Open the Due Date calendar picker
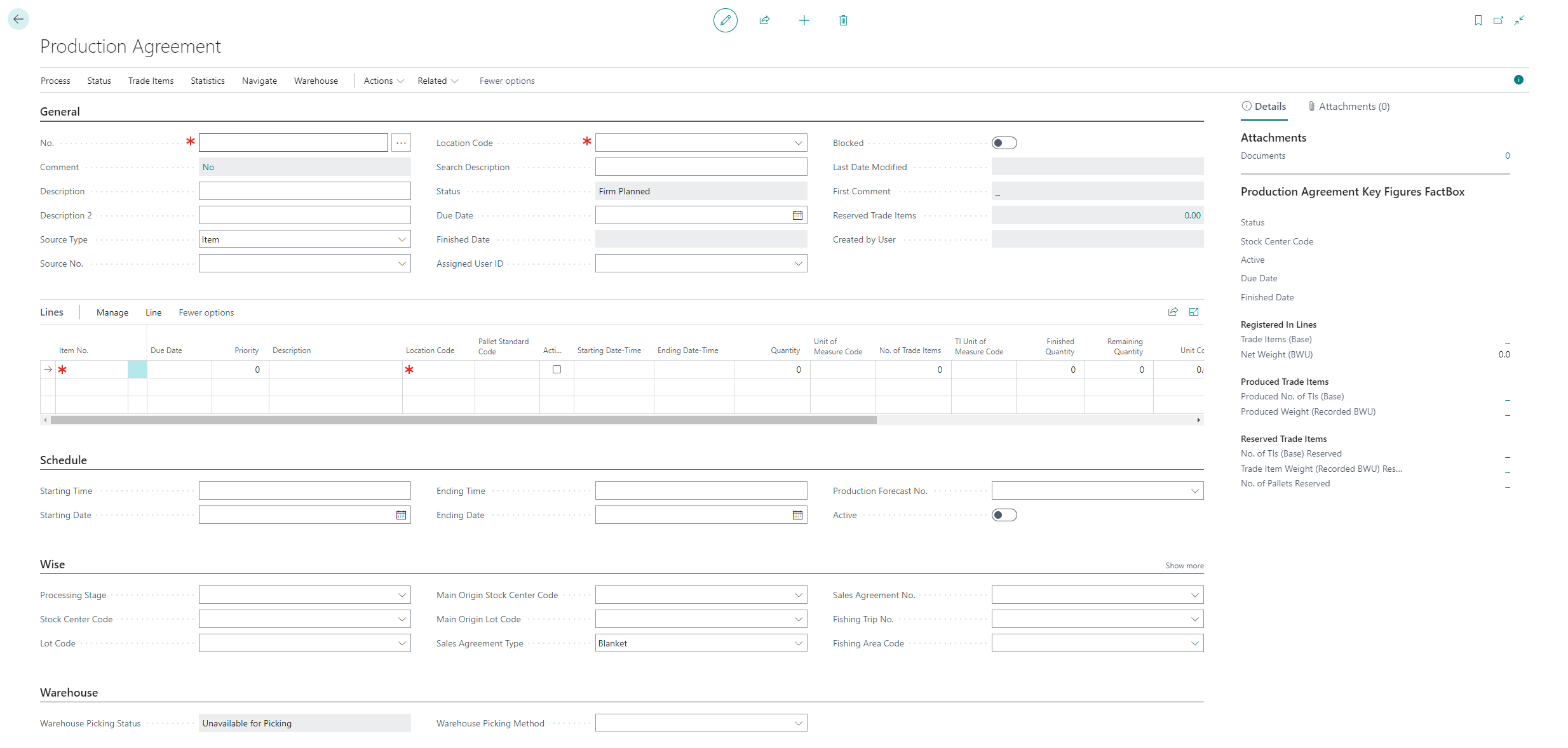This screenshot has height=748, width=1568. (797, 215)
